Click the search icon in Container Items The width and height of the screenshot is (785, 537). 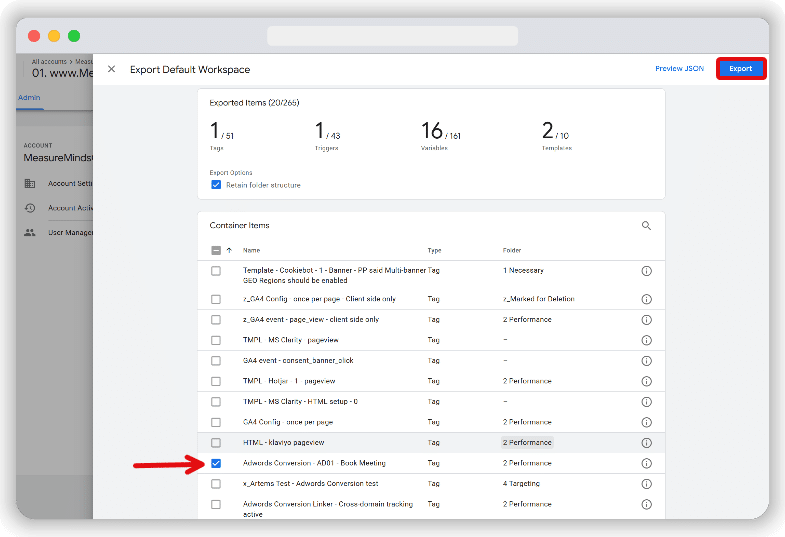pyautogui.click(x=646, y=226)
